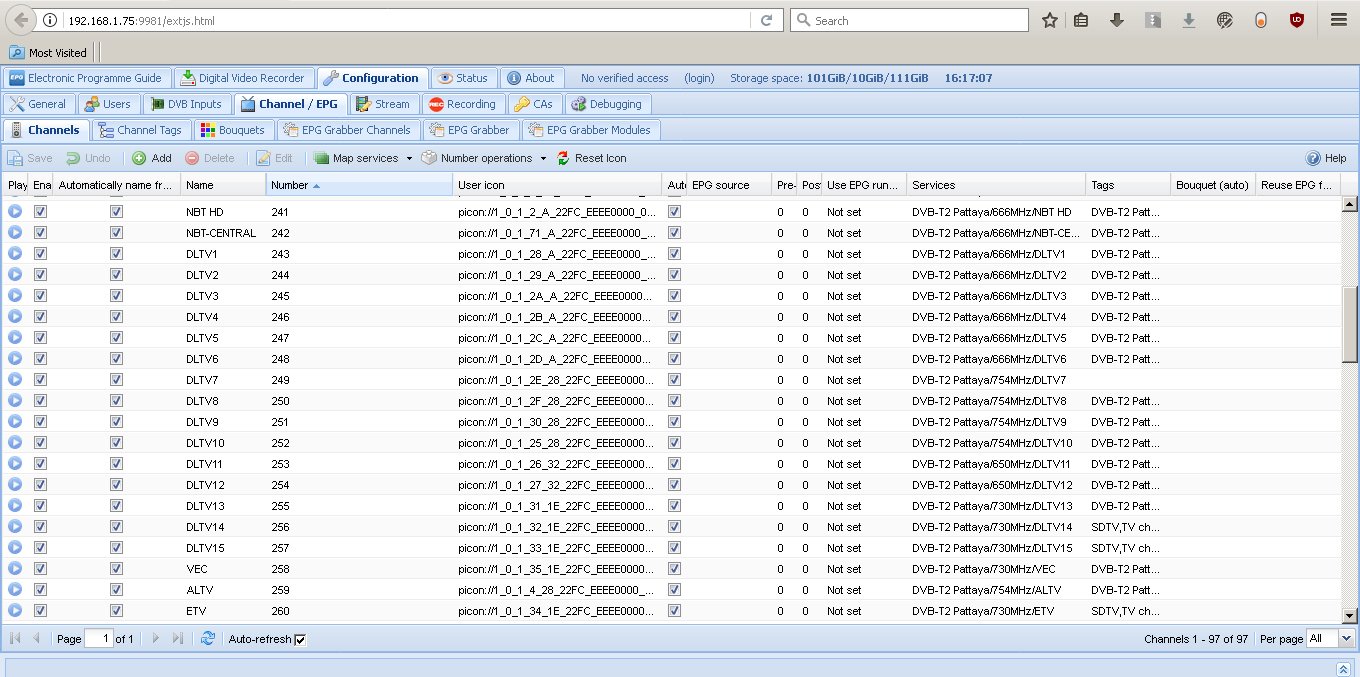The image size is (1360, 677).
Task: Sort by the Name column header
Action: (x=223, y=185)
